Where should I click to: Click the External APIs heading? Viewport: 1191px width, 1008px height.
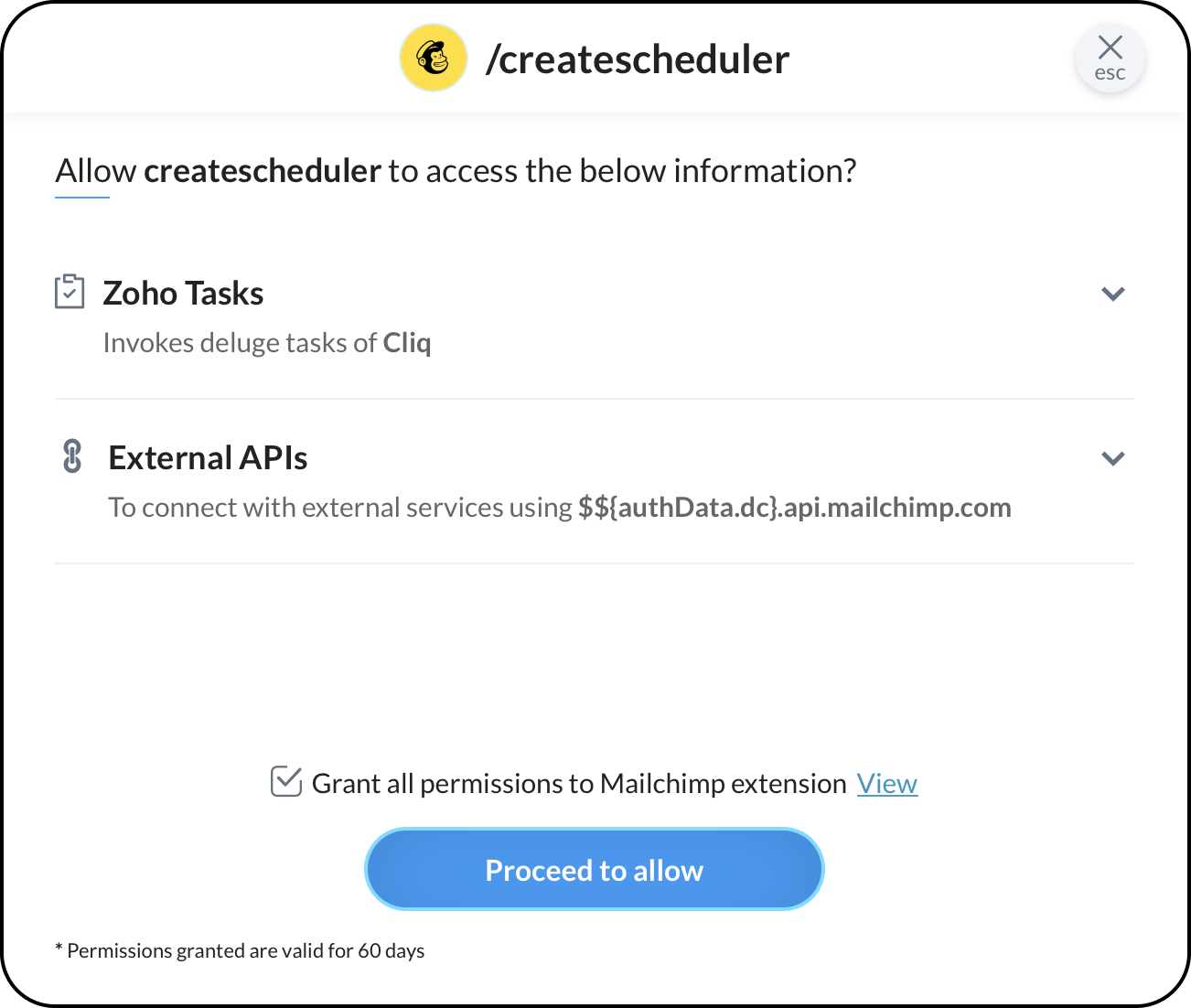coord(208,458)
